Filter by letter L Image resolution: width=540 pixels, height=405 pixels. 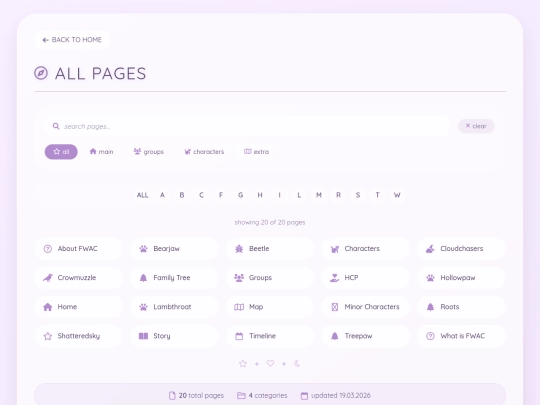(x=299, y=195)
